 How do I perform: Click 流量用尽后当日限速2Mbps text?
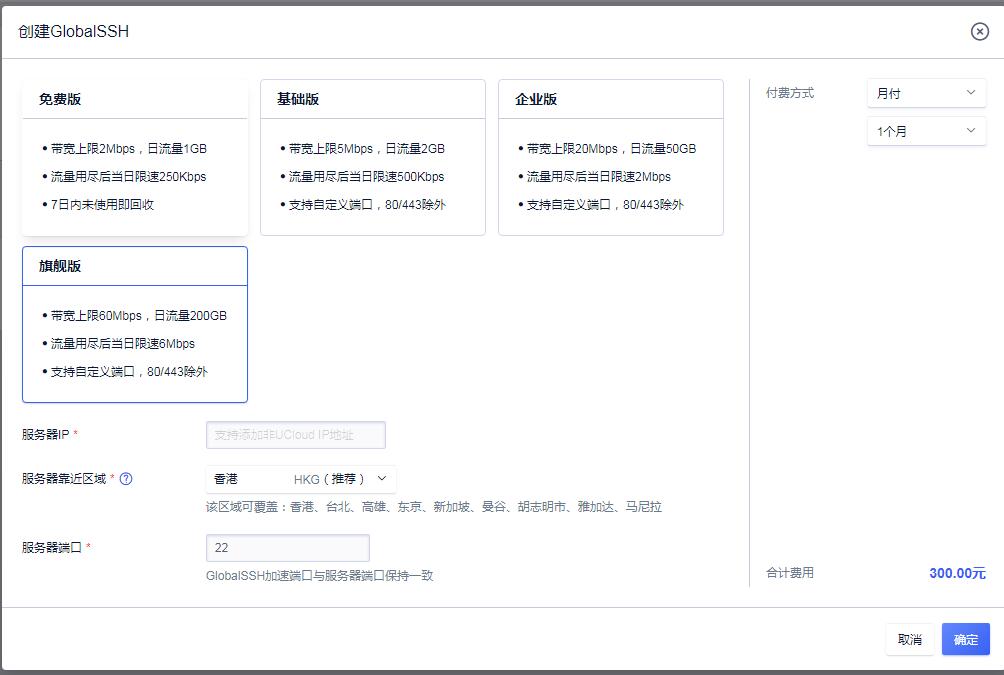tap(599, 177)
